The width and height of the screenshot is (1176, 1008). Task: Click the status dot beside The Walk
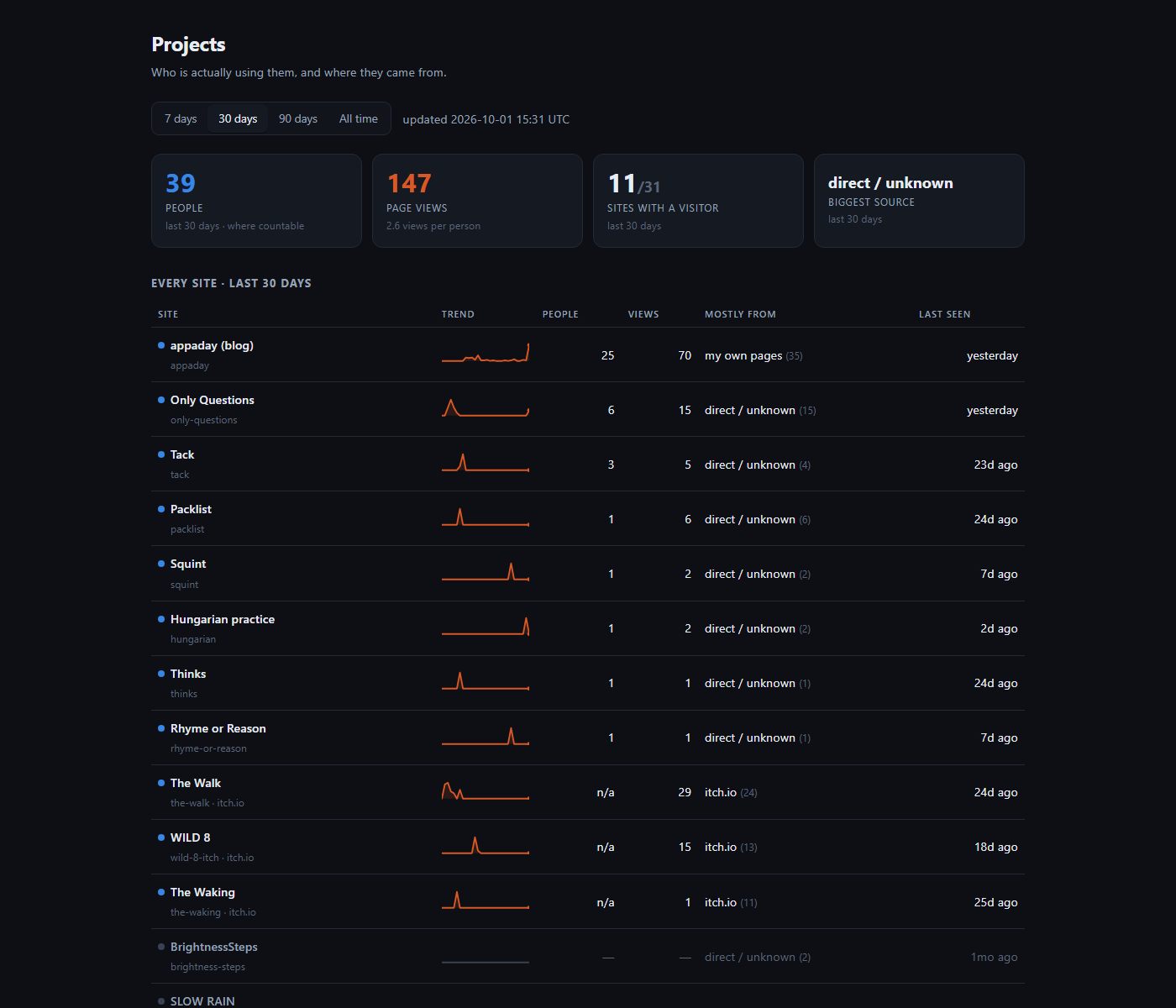[161, 783]
